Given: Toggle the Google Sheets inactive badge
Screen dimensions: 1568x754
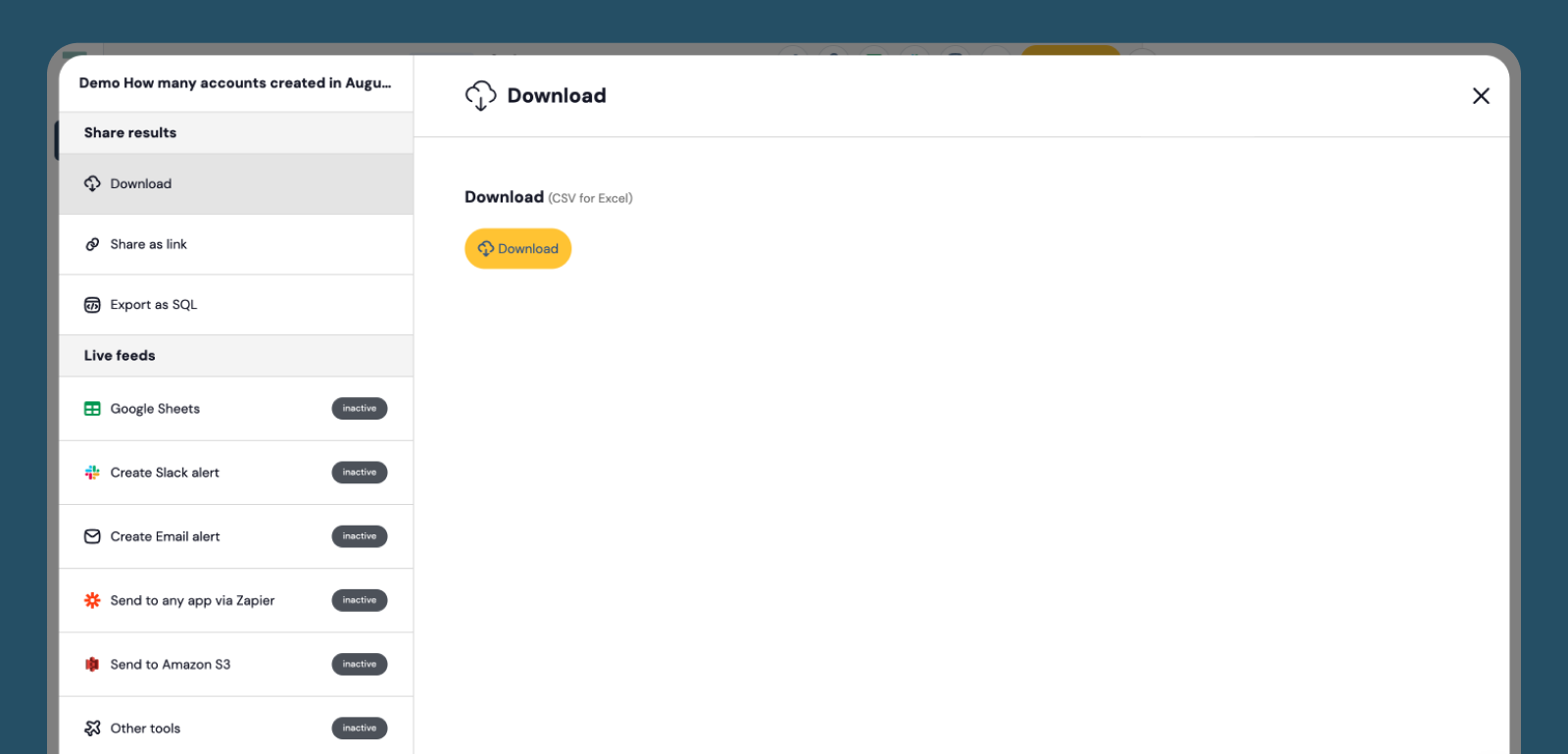Looking at the screenshot, I should pos(360,409).
